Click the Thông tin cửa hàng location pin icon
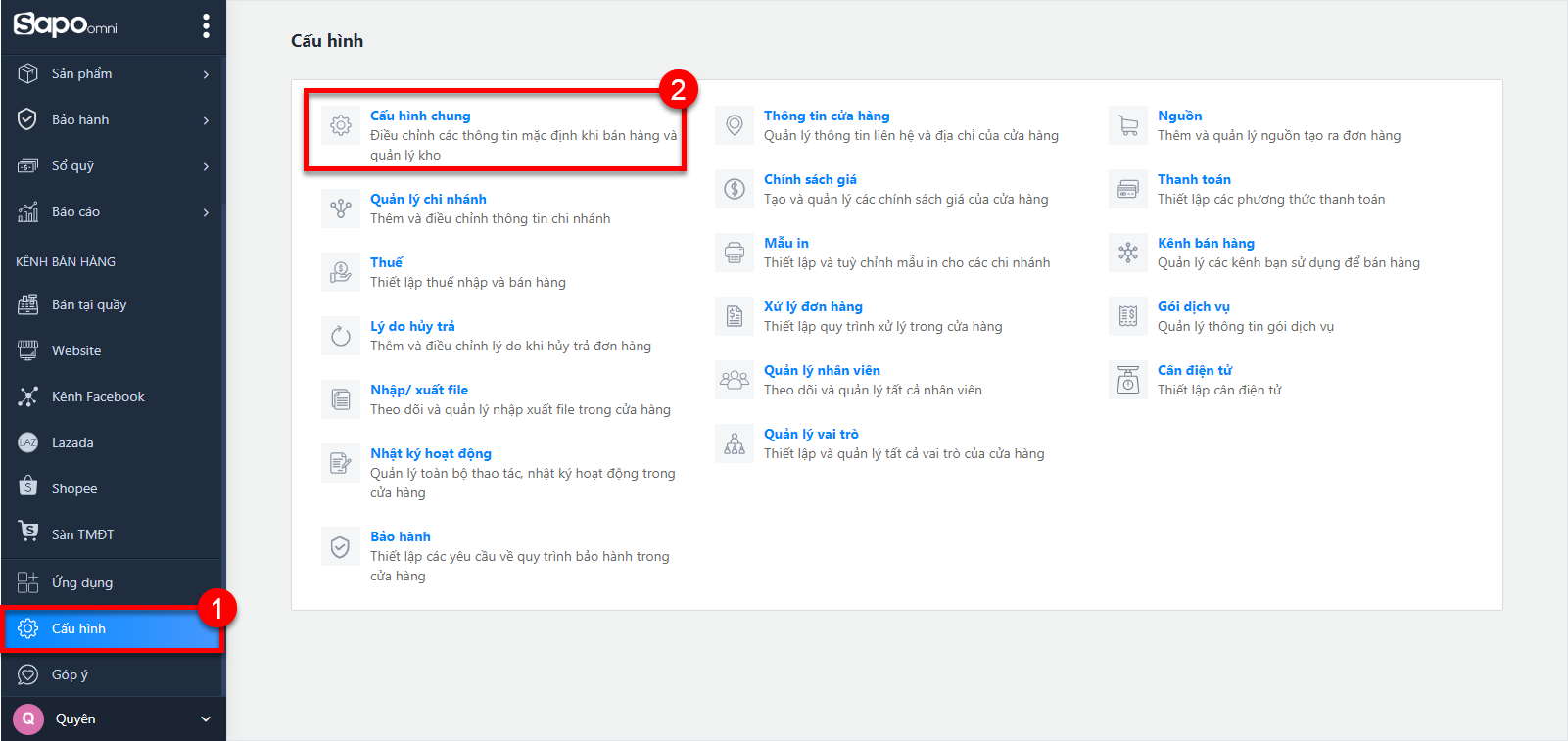Viewport: 1568px width, 741px height. coord(735,125)
